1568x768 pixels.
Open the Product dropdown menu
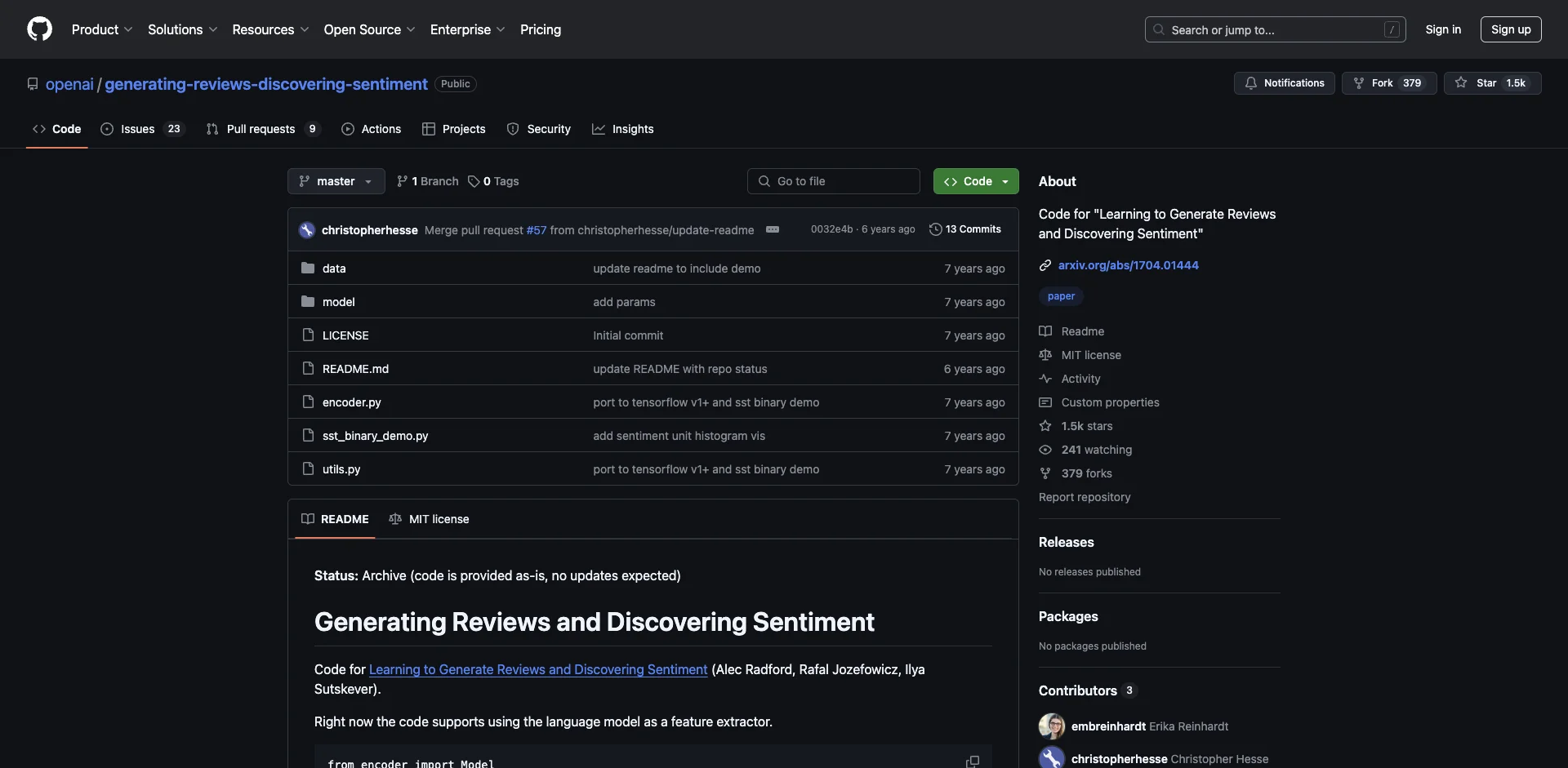102,29
